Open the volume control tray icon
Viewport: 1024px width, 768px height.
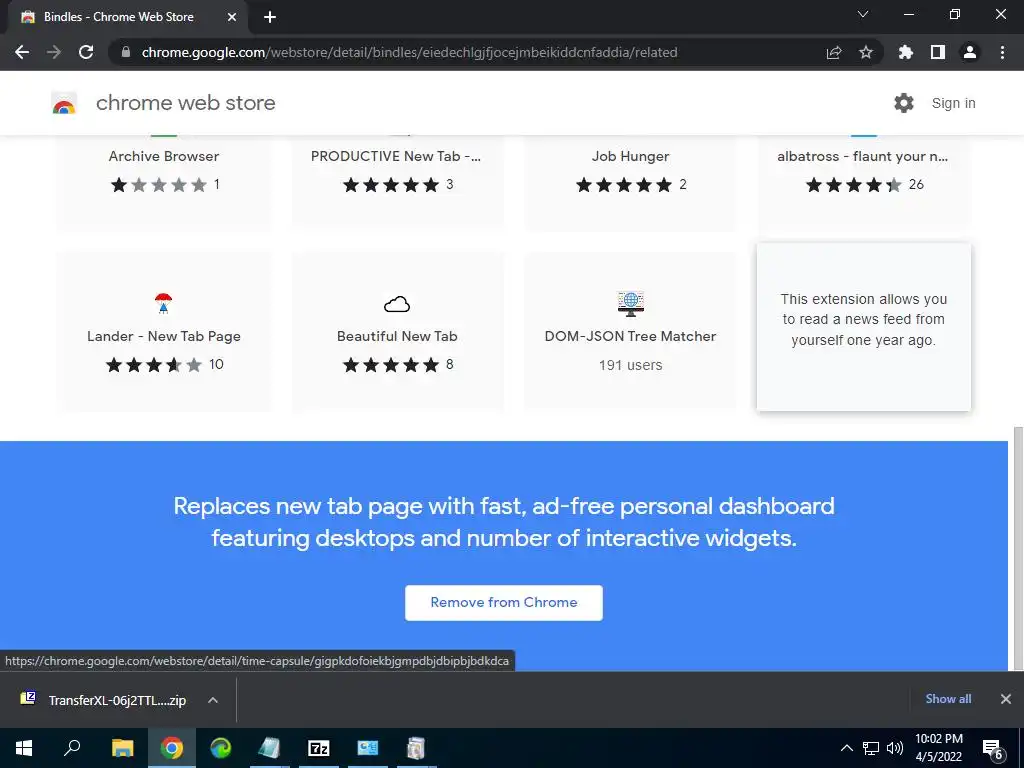tap(895, 748)
